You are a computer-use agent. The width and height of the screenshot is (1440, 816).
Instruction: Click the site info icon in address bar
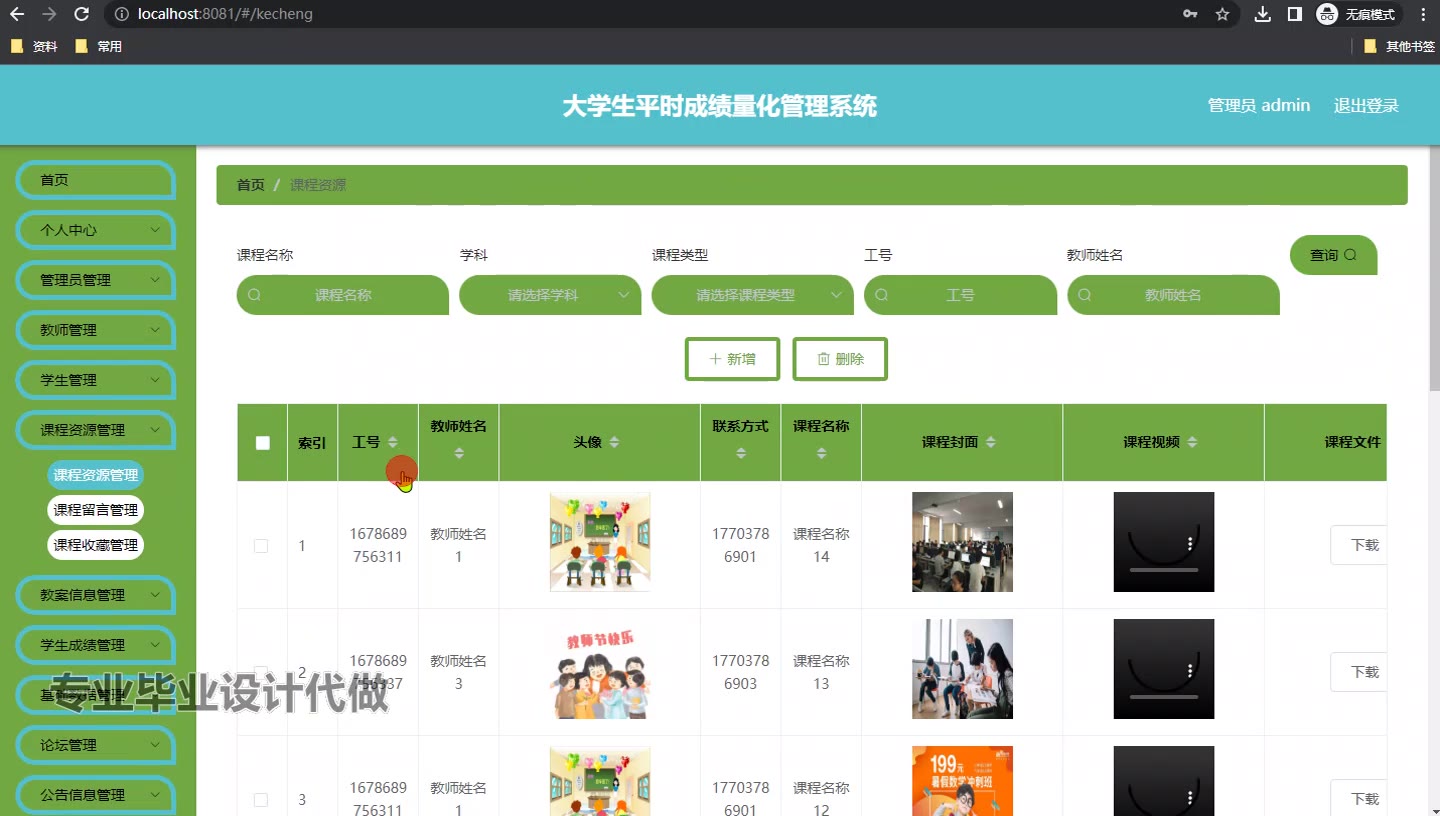pyautogui.click(x=121, y=14)
